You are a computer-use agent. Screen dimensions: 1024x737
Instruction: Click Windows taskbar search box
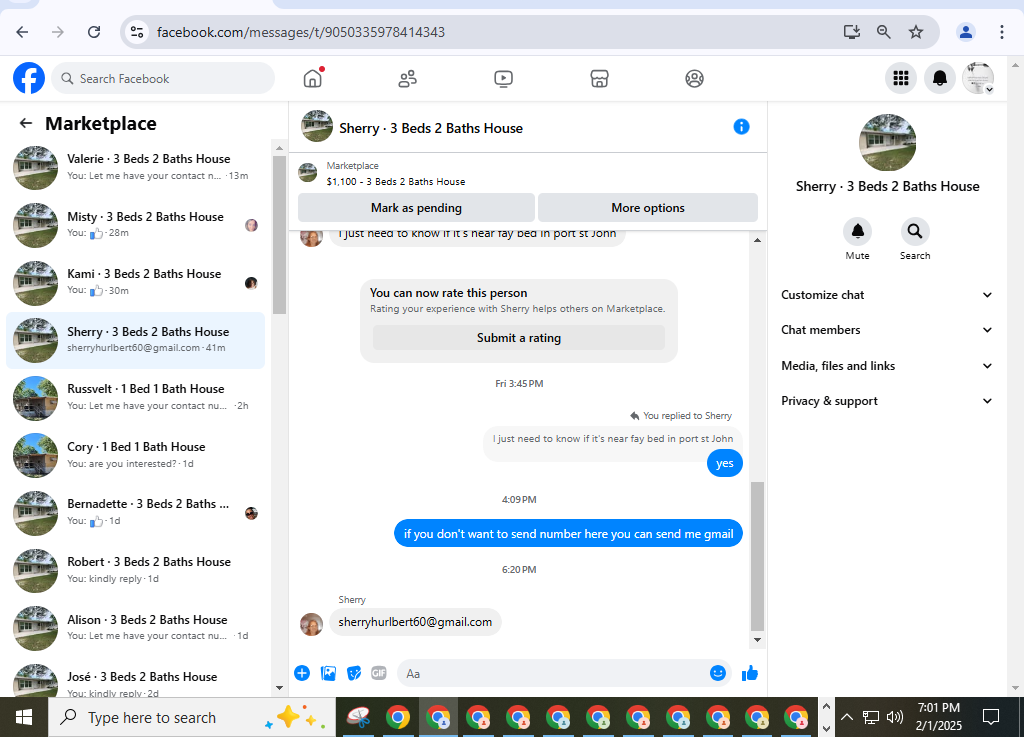(193, 717)
